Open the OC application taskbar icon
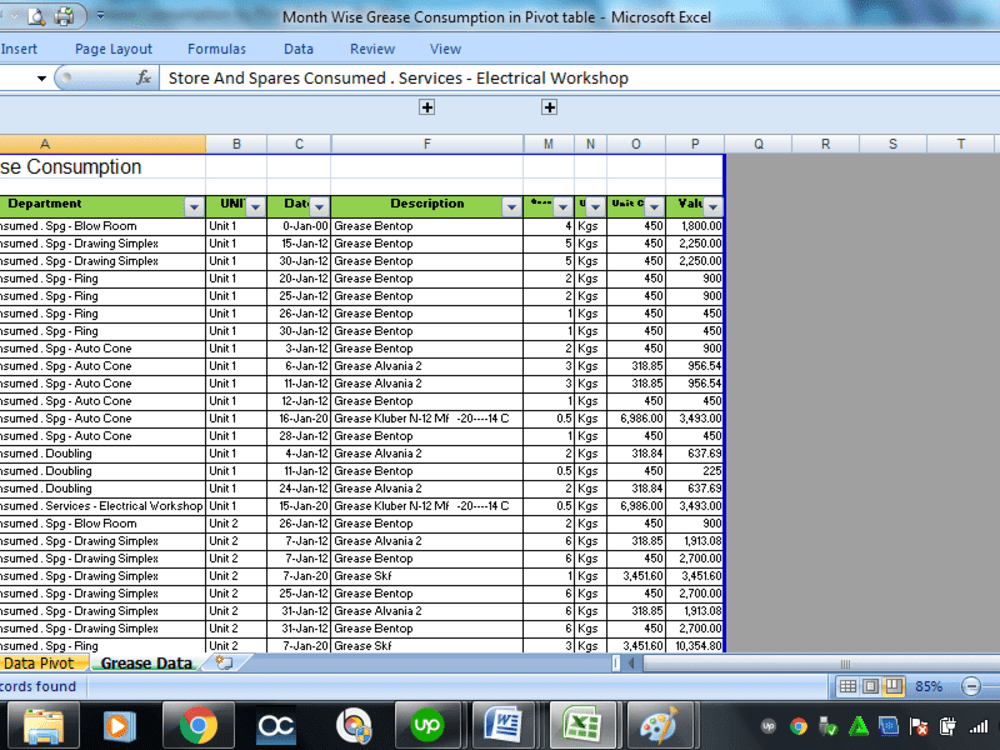Viewport: 1000px width, 750px height. [x=276, y=726]
